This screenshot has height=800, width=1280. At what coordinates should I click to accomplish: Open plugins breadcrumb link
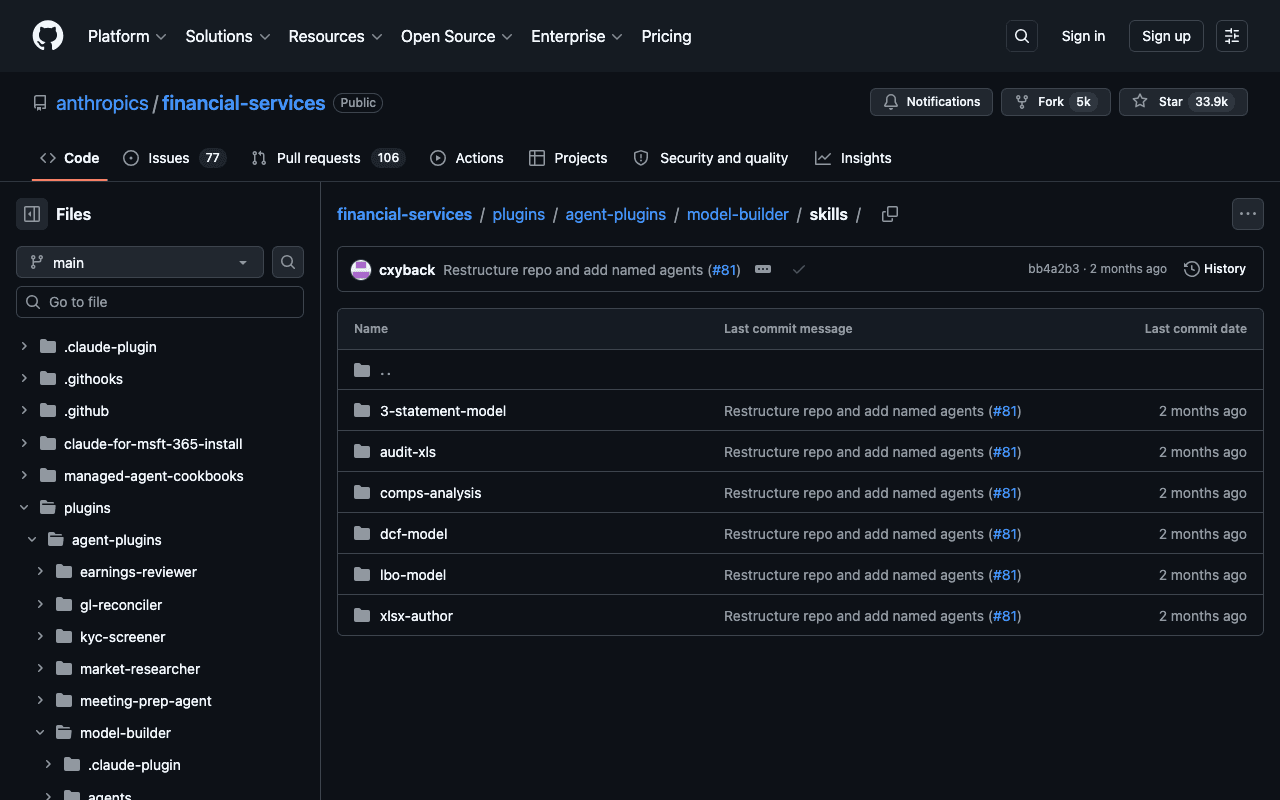click(x=519, y=214)
